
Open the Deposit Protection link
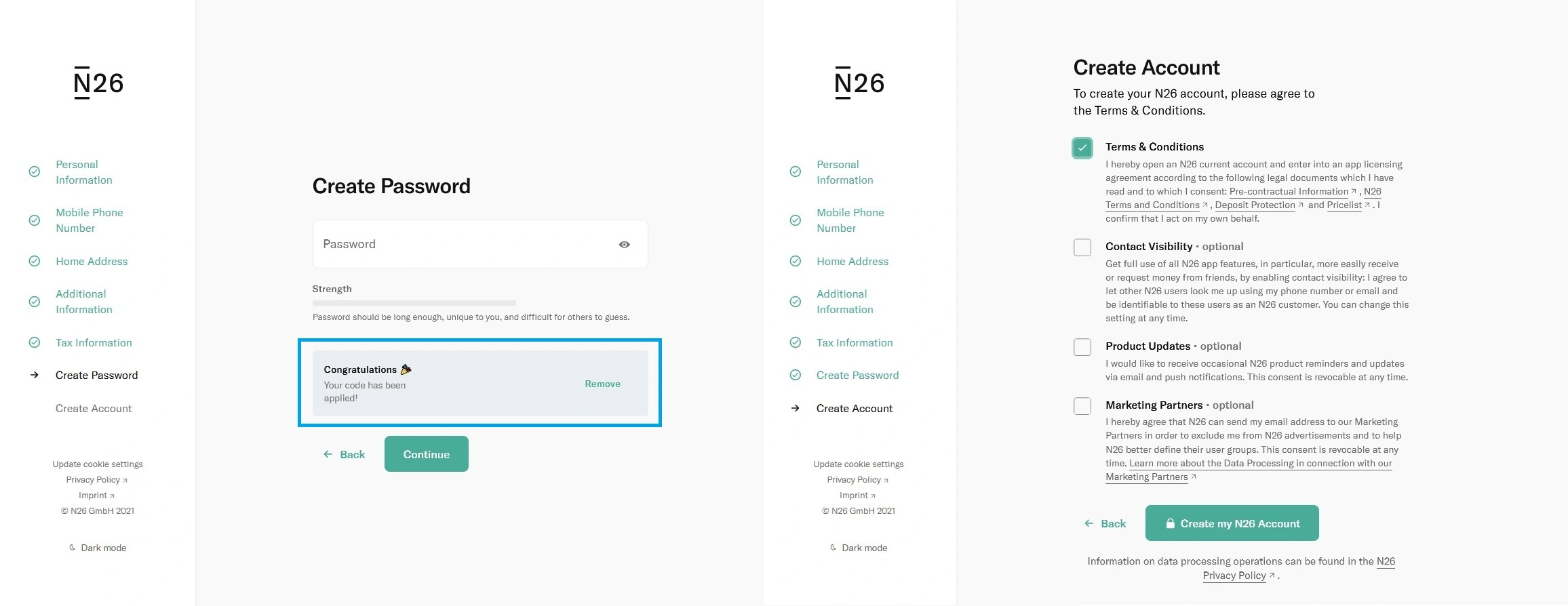pyautogui.click(x=1255, y=205)
